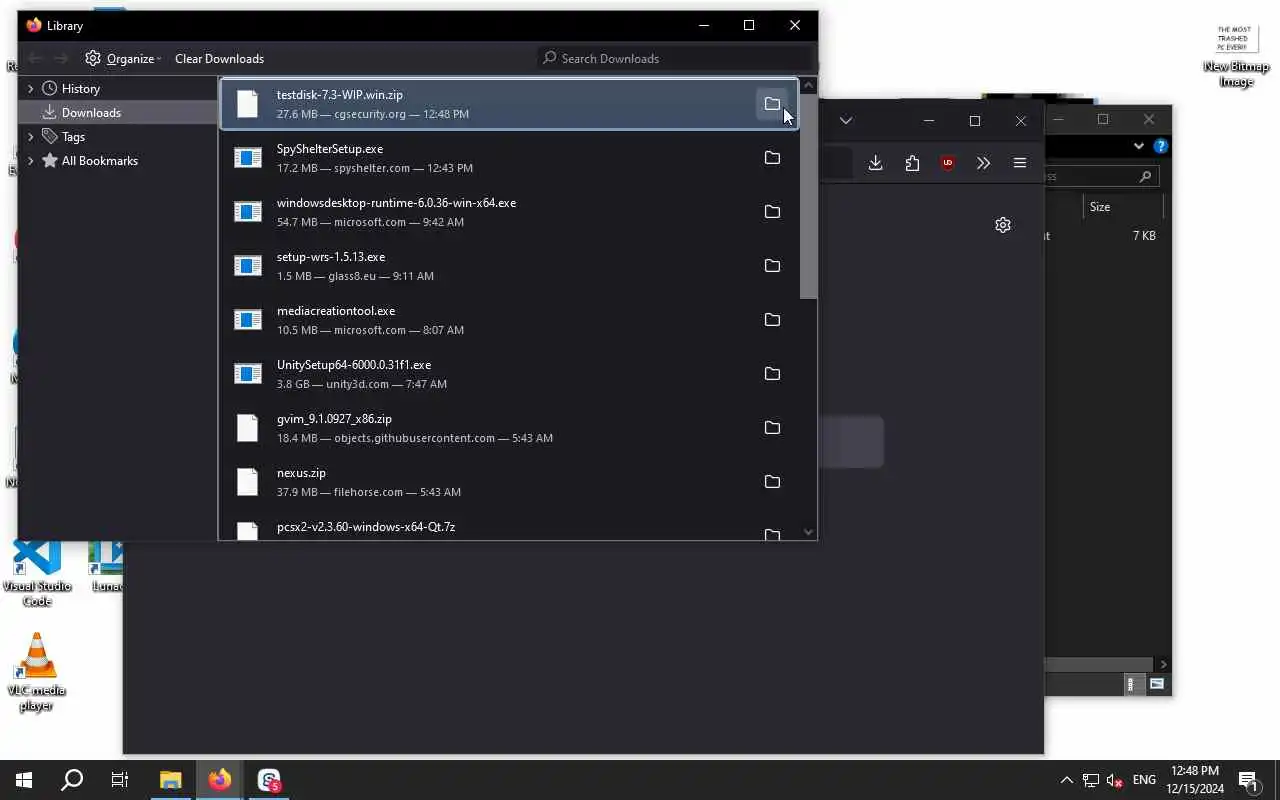Click Firefox Downloads toolbar icon

[x=875, y=163]
